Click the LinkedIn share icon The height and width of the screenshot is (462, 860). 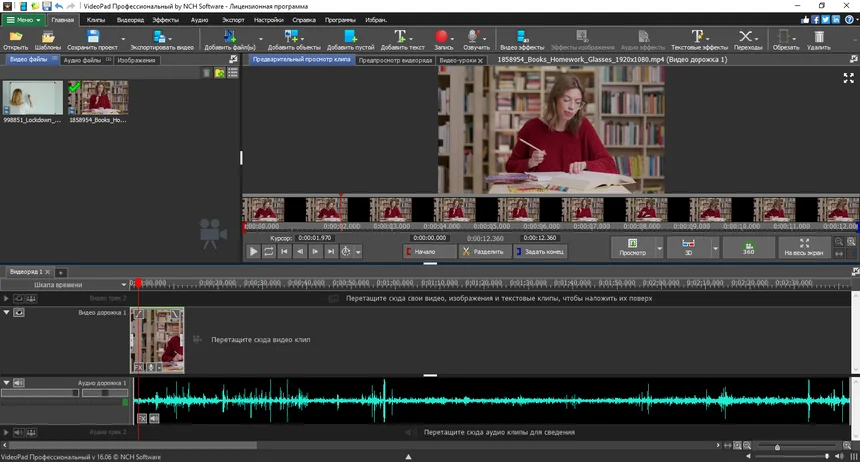tap(836, 20)
